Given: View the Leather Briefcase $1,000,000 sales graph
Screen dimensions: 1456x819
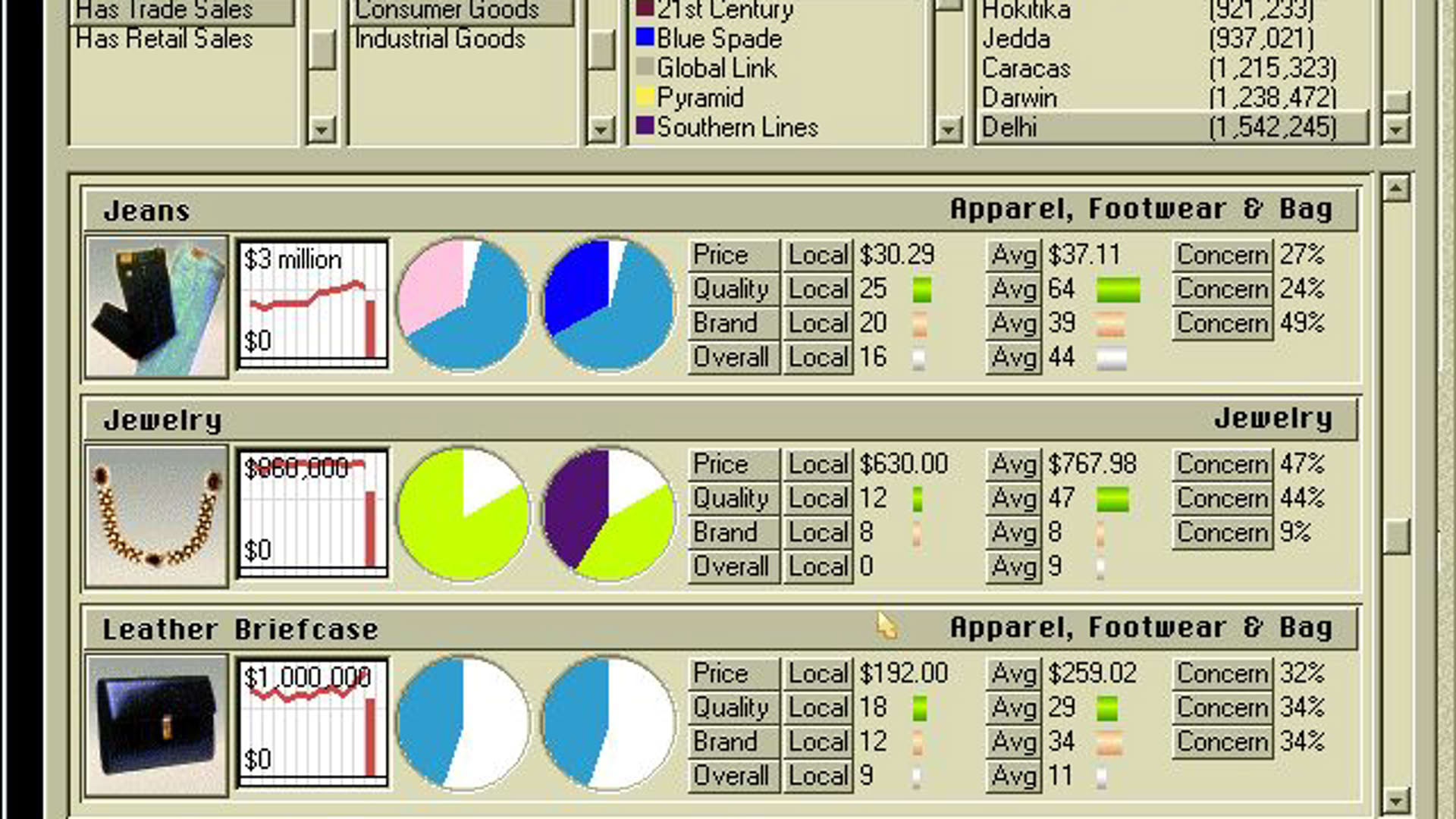Looking at the screenshot, I should click(312, 723).
